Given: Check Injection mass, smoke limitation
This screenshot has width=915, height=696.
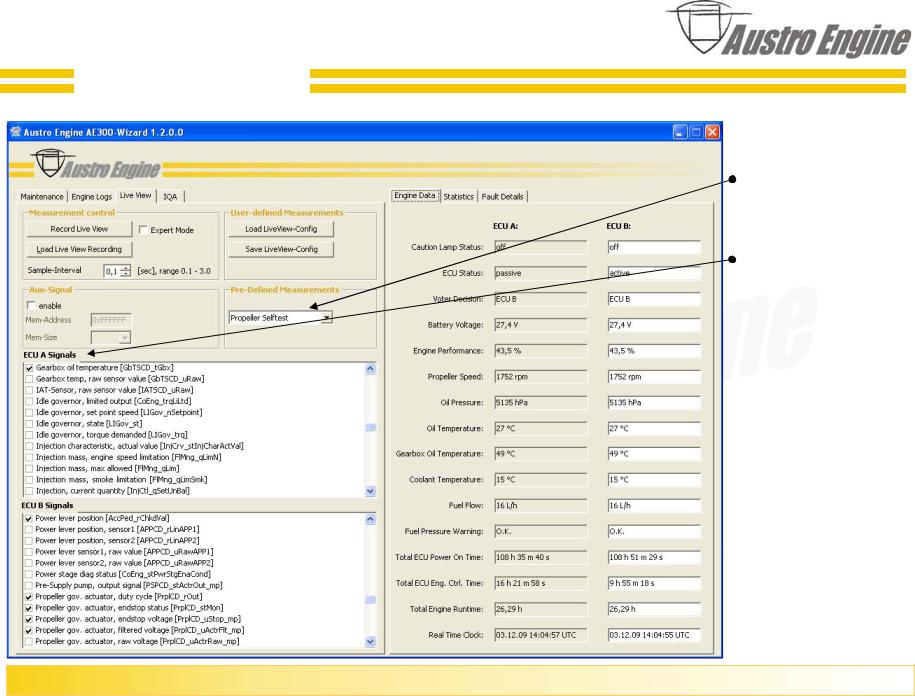Looking at the screenshot, I should click(x=29, y=480).
